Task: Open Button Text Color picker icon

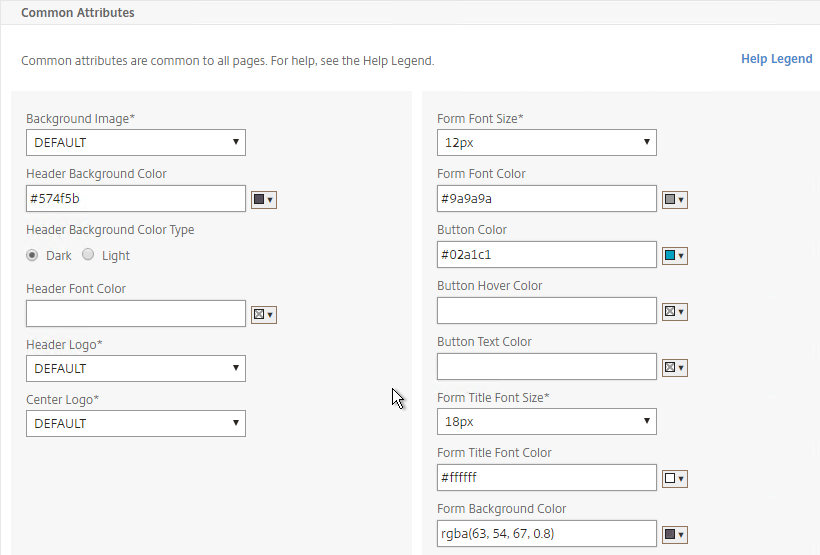Action: (675, 367)
